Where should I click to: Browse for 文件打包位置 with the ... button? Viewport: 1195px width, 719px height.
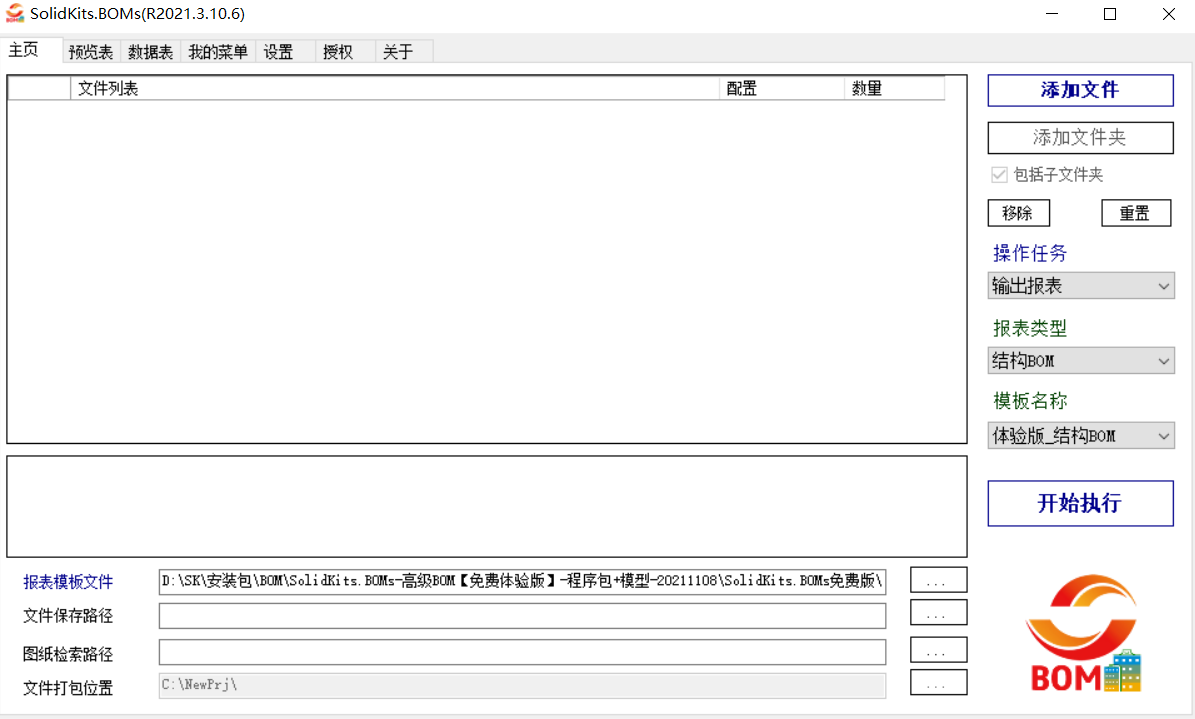[x=938, y=682]
